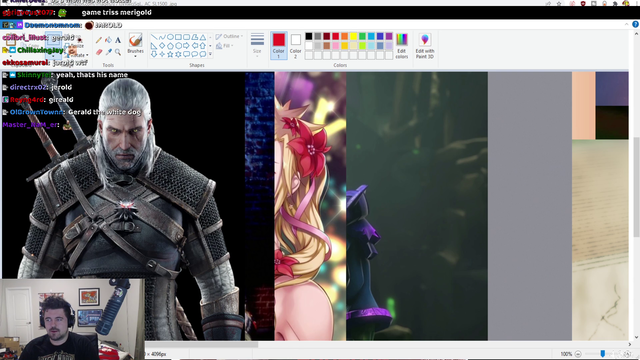640x360 pixels.
Task: Choose the Left arrow shape
Action: point(195,46)
